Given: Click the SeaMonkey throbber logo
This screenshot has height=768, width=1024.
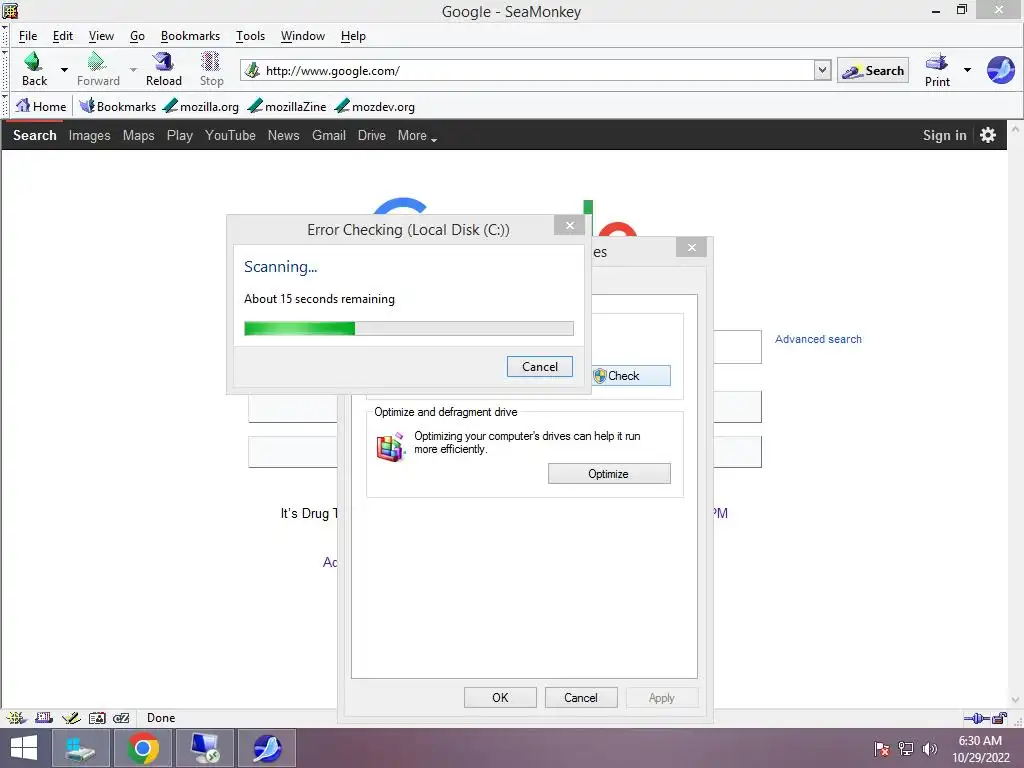Looking at the screenshot, I should coord(1000,70).
